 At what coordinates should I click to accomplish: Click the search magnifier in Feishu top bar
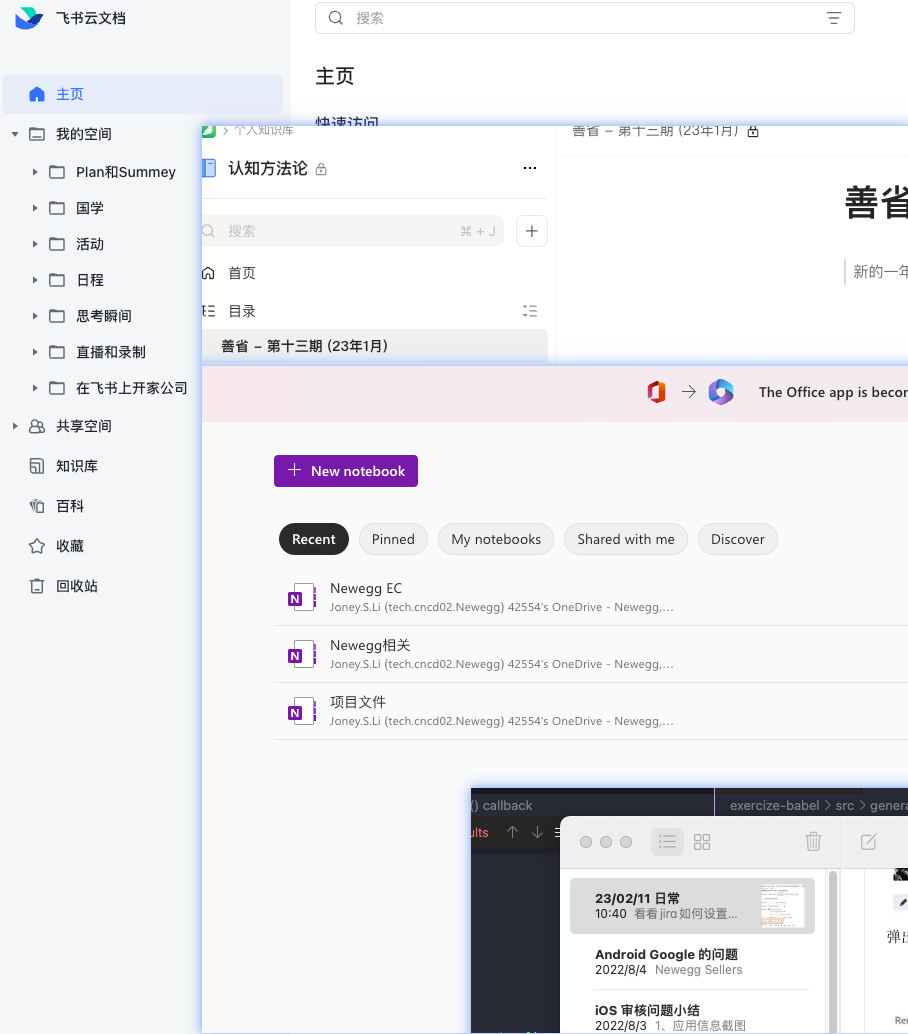[x=336, y=18]
